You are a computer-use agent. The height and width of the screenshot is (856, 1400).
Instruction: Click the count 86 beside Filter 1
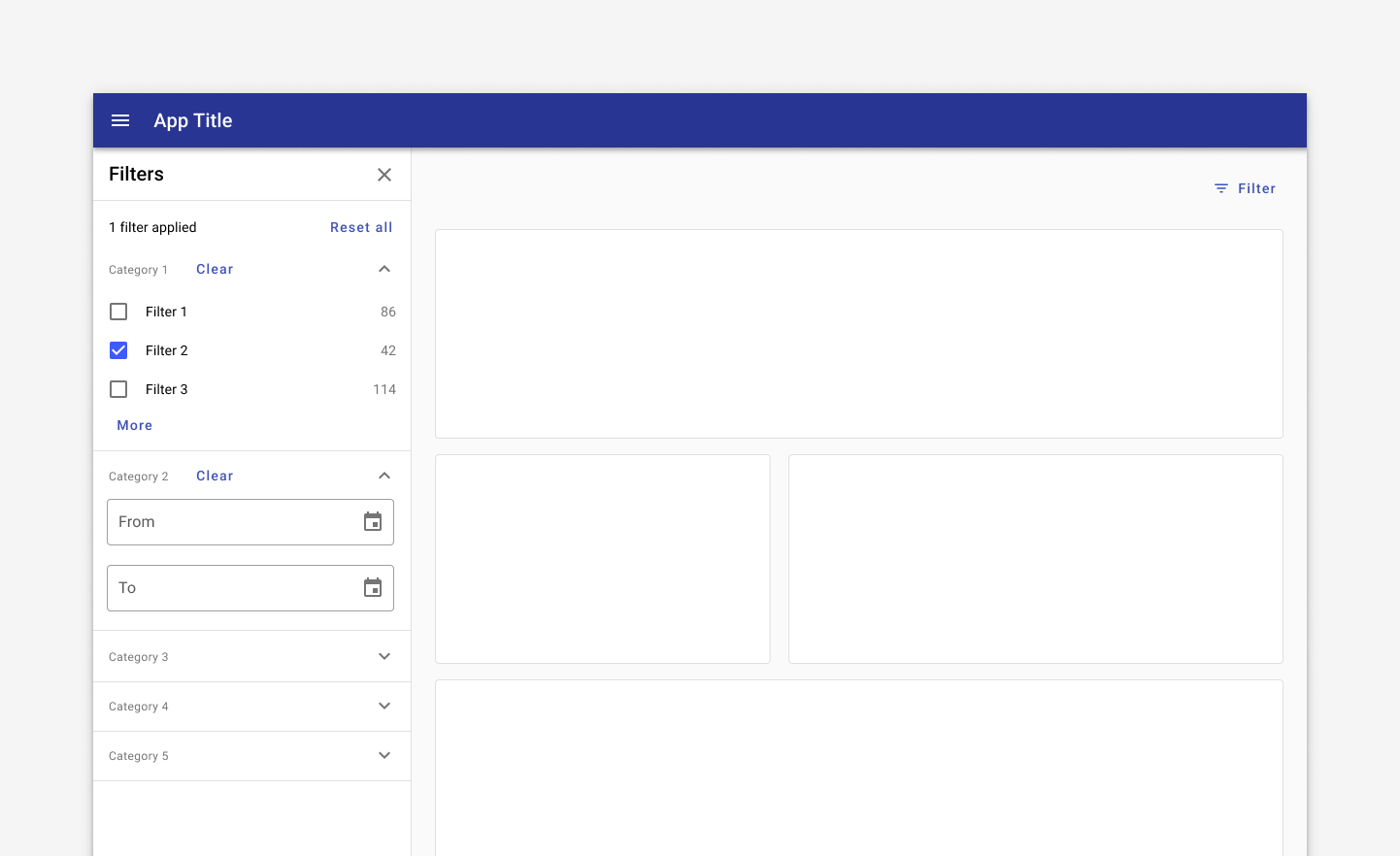pos(388,312)
